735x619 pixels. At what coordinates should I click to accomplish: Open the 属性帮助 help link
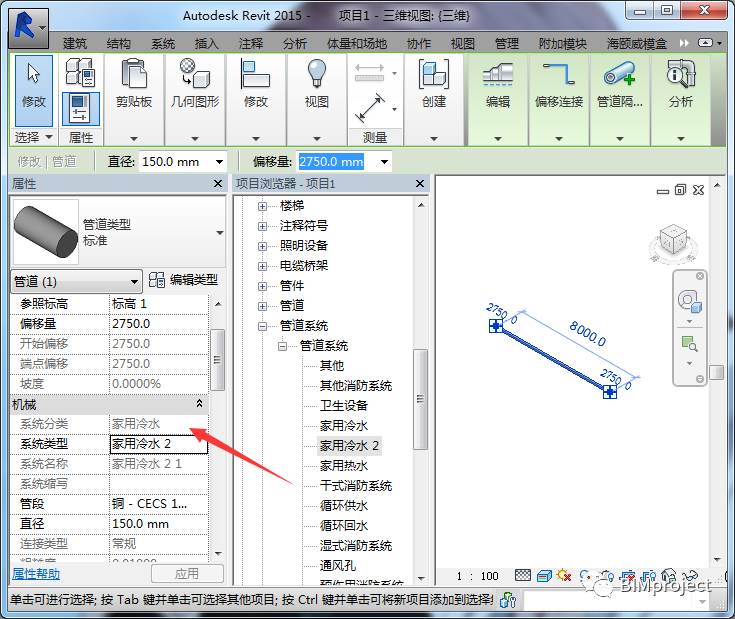point(36,574)
